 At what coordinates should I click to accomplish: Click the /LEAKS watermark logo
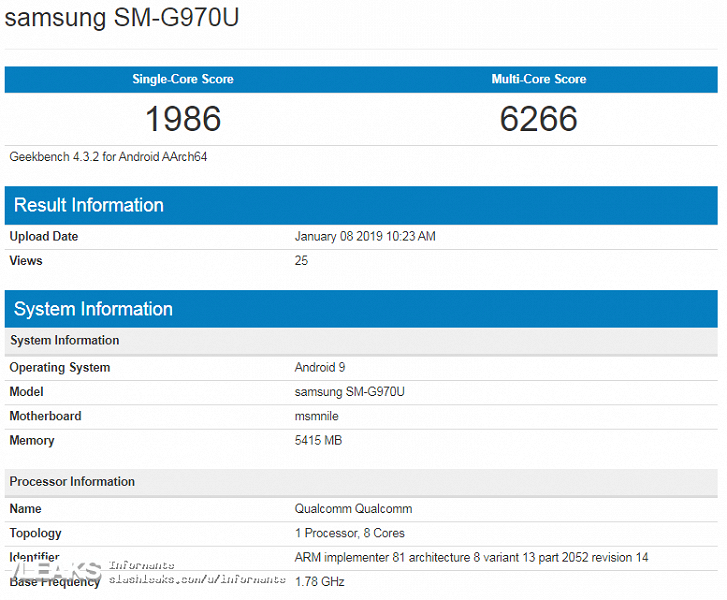pyautogui.click(x=52, y=572)
